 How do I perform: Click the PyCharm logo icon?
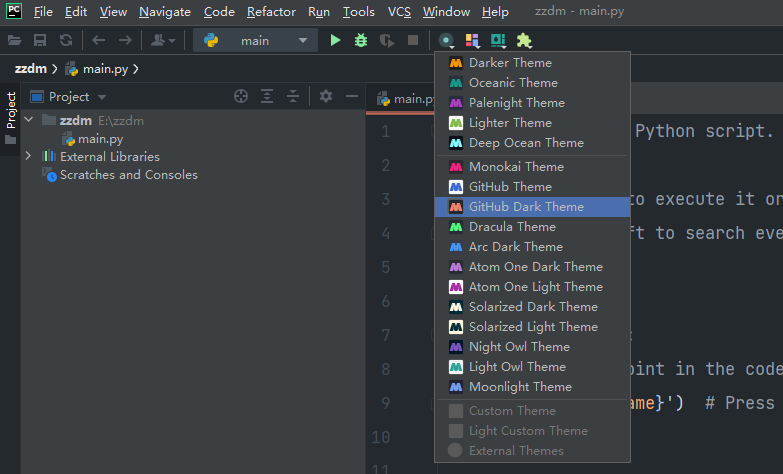click(13, 11)
